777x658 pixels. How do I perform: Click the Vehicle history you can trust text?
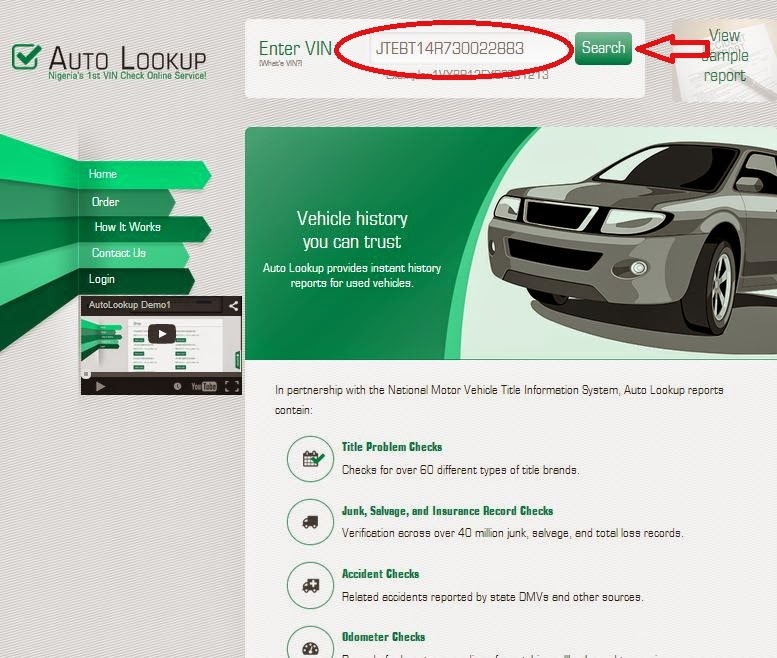[352, 230]
